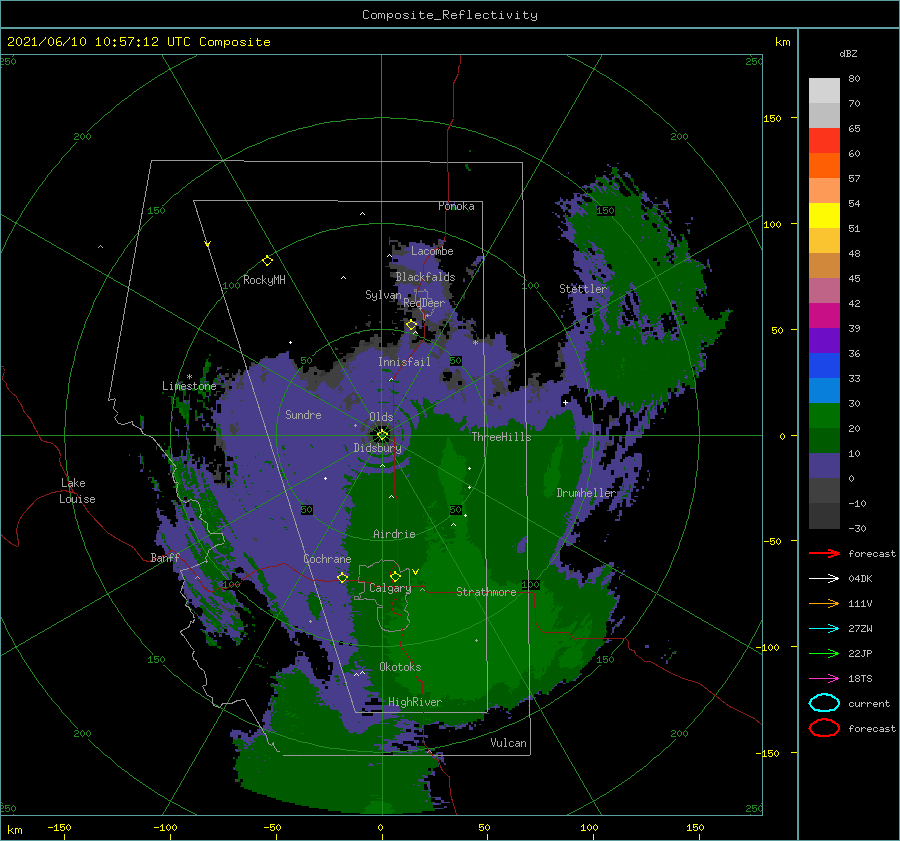
Task: Click the Olds city label
Action: coord(381,417)
